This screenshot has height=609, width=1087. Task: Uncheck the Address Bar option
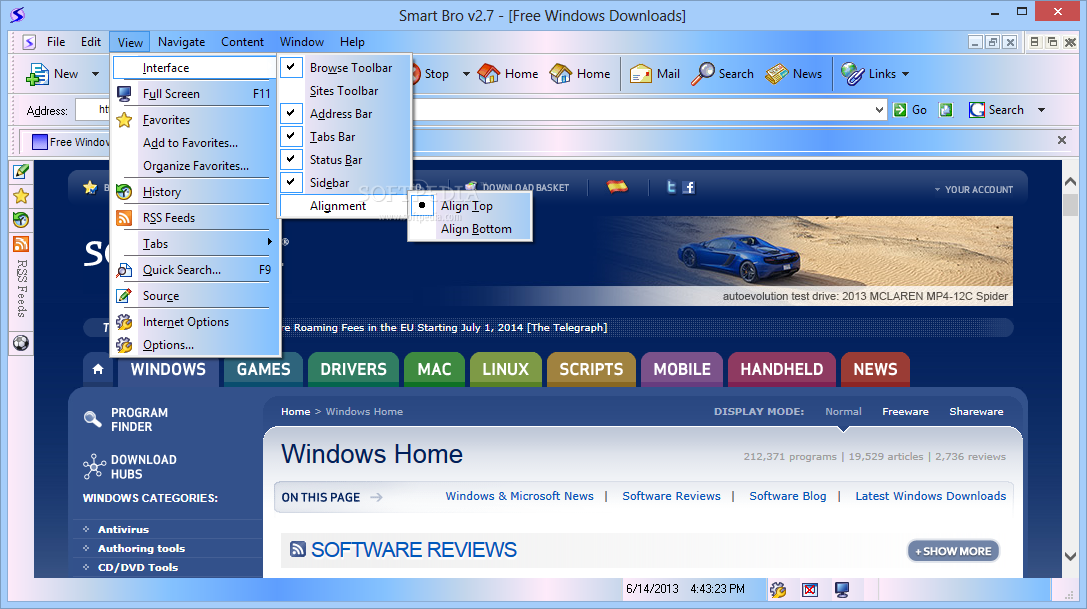[x=346, y=113]
